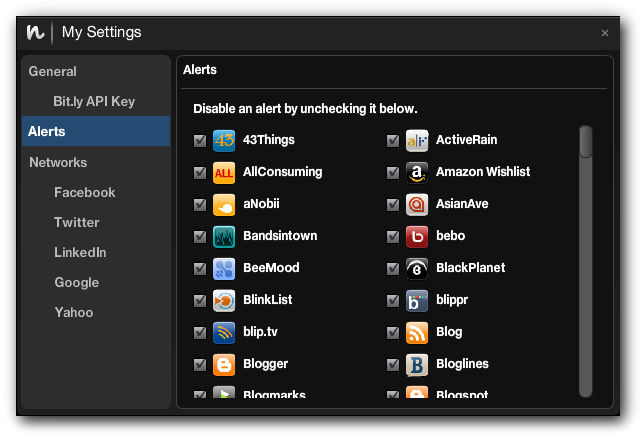This screenshot has width=644, height=440.
Task: Disable the Blogger alert checkbox
Action: [200, 365]
